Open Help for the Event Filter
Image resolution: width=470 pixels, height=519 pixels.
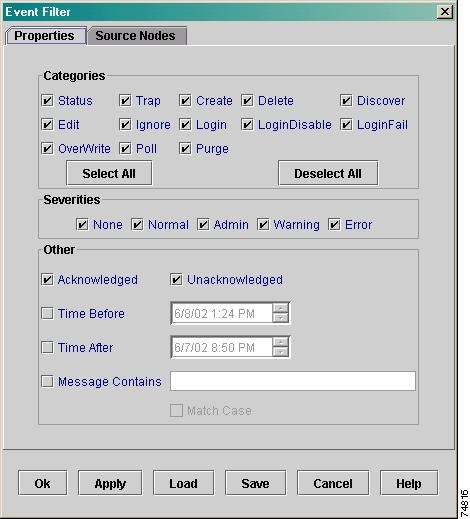tap(409, 483)
